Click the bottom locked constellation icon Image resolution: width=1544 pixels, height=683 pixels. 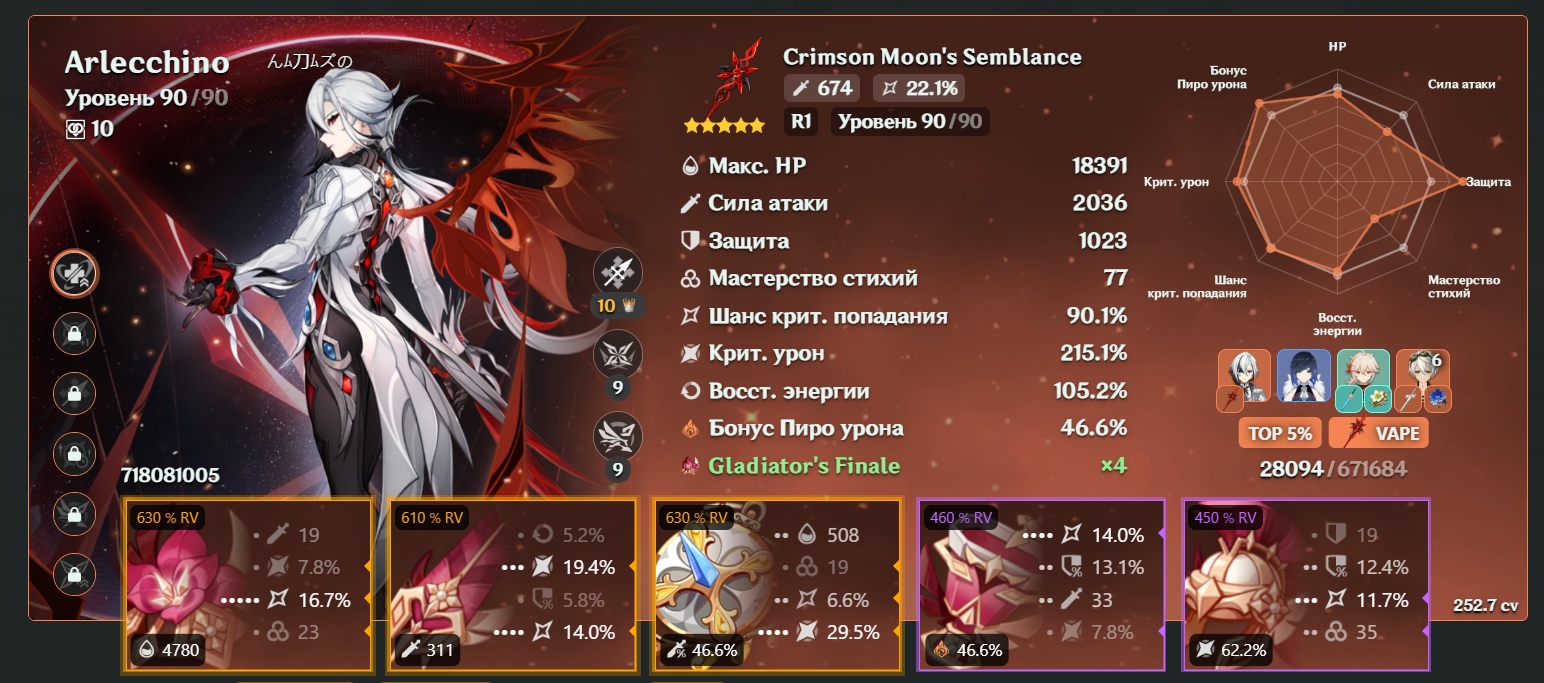pos(75,574)
